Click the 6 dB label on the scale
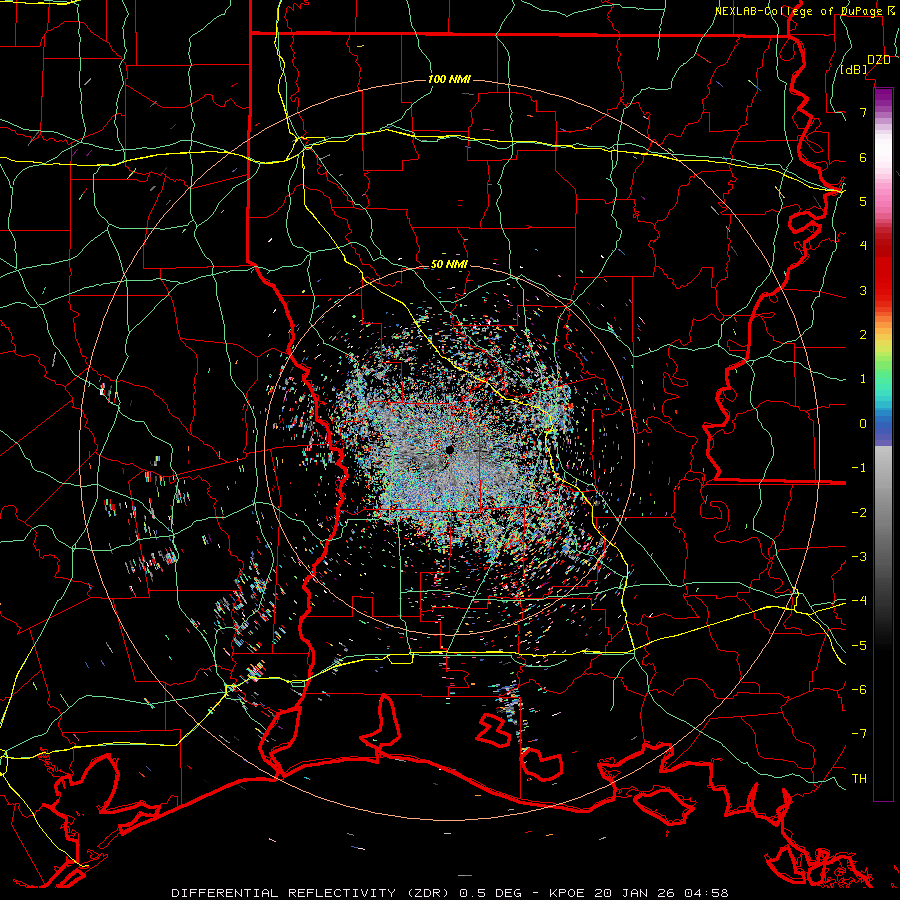The image size is (900, 900). [863, 157]
